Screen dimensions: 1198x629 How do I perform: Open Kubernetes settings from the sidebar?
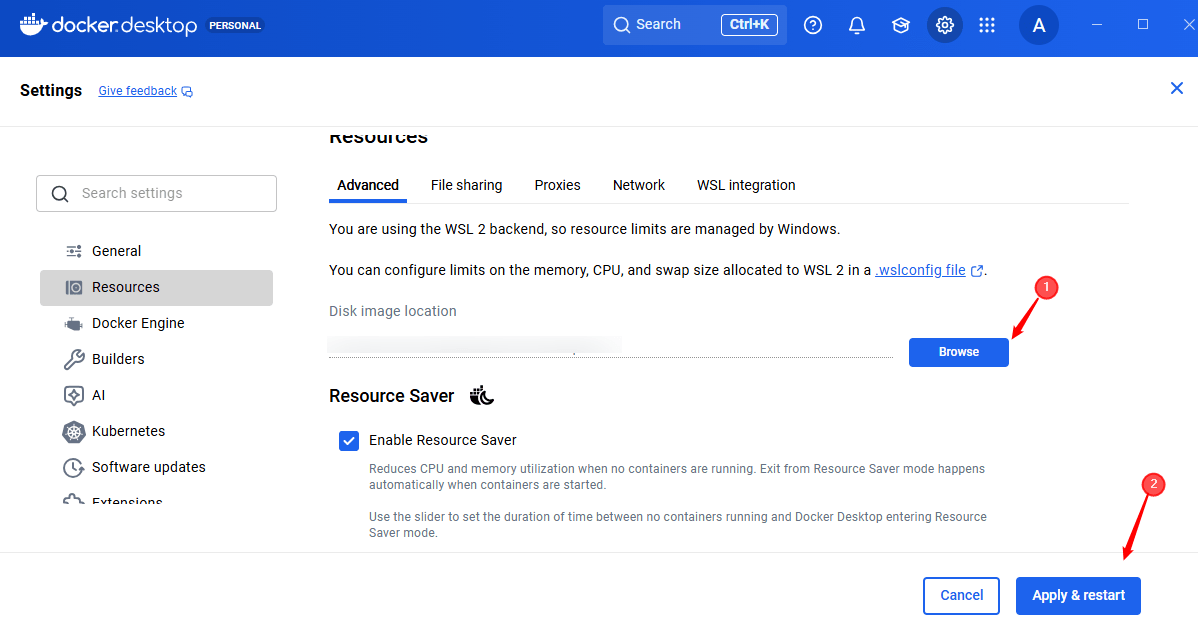tap(128, 431)
